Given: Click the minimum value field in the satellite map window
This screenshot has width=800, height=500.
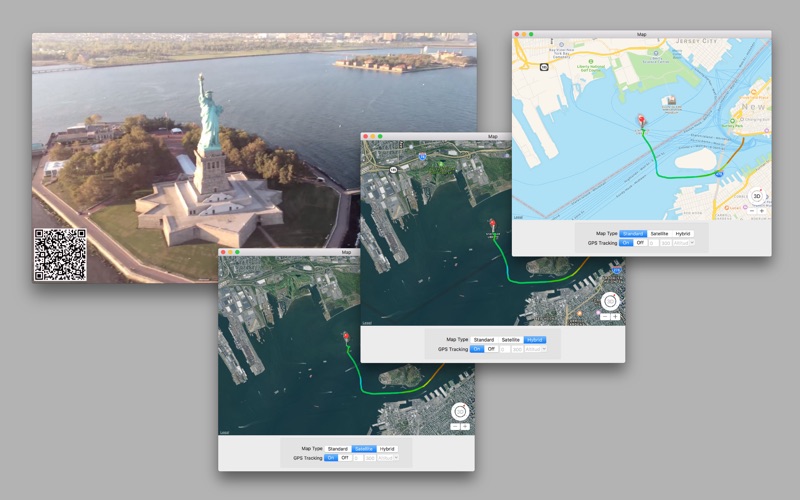Looking at the screenshot, I should tap(358, 458).
